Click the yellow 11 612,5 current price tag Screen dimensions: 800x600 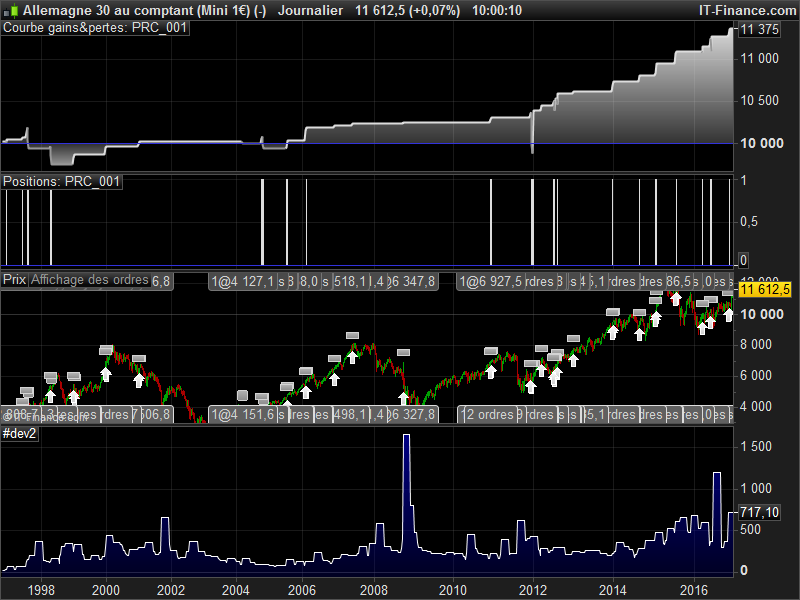click(x=765, y=289)
